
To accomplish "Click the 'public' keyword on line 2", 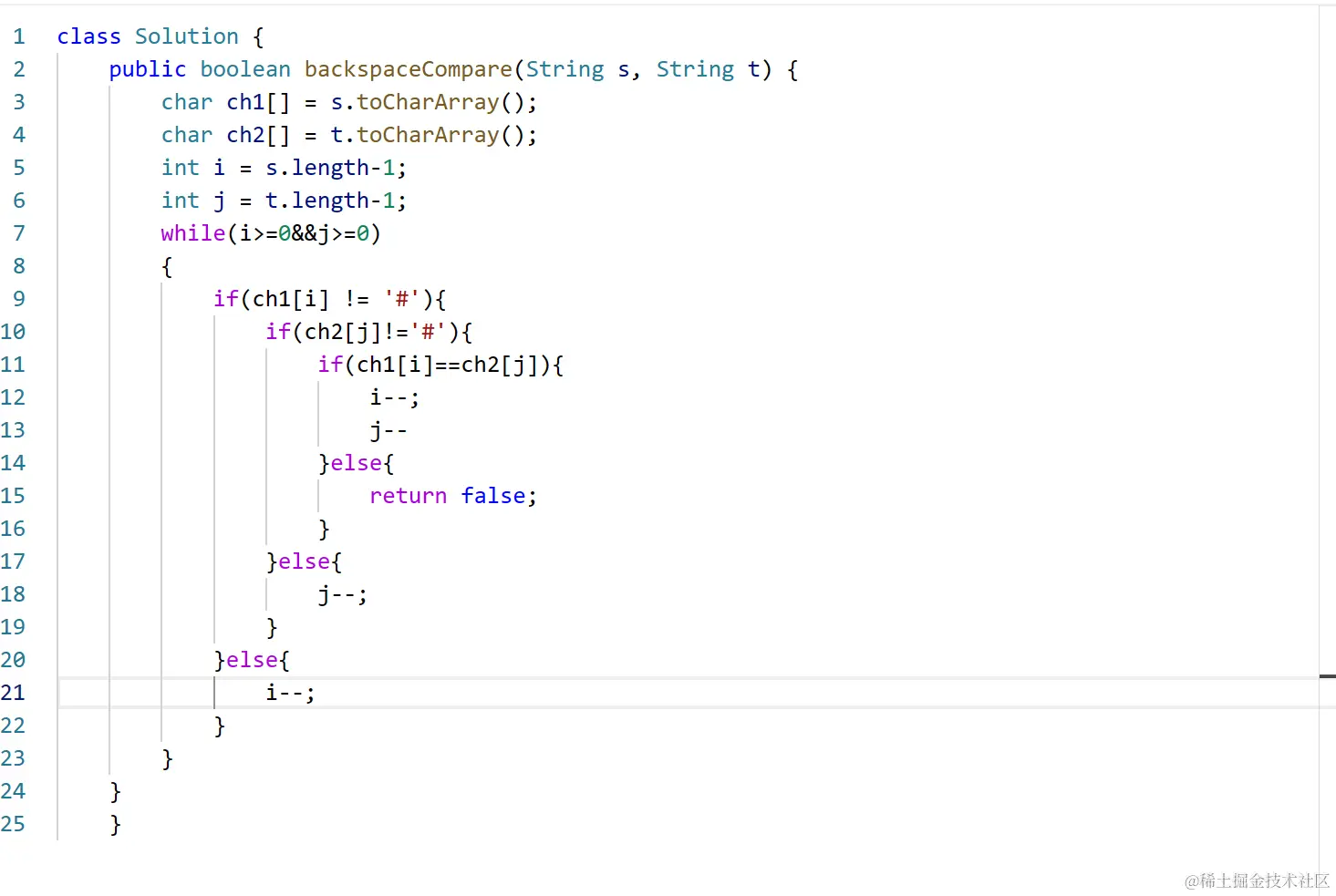I will (148, 69).
